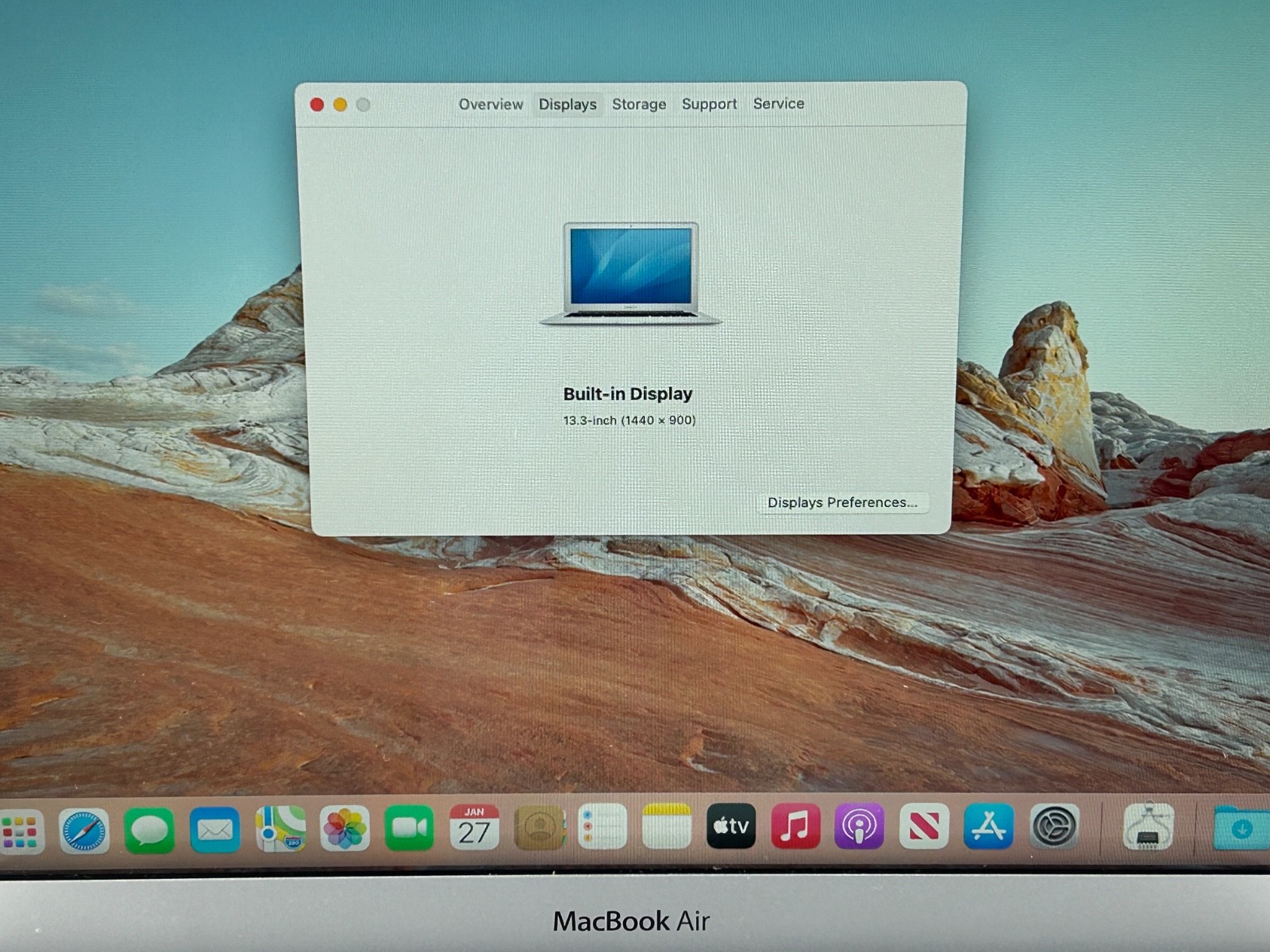
Task: Open the Podcasts app
Action: click(x=860, y=826)
